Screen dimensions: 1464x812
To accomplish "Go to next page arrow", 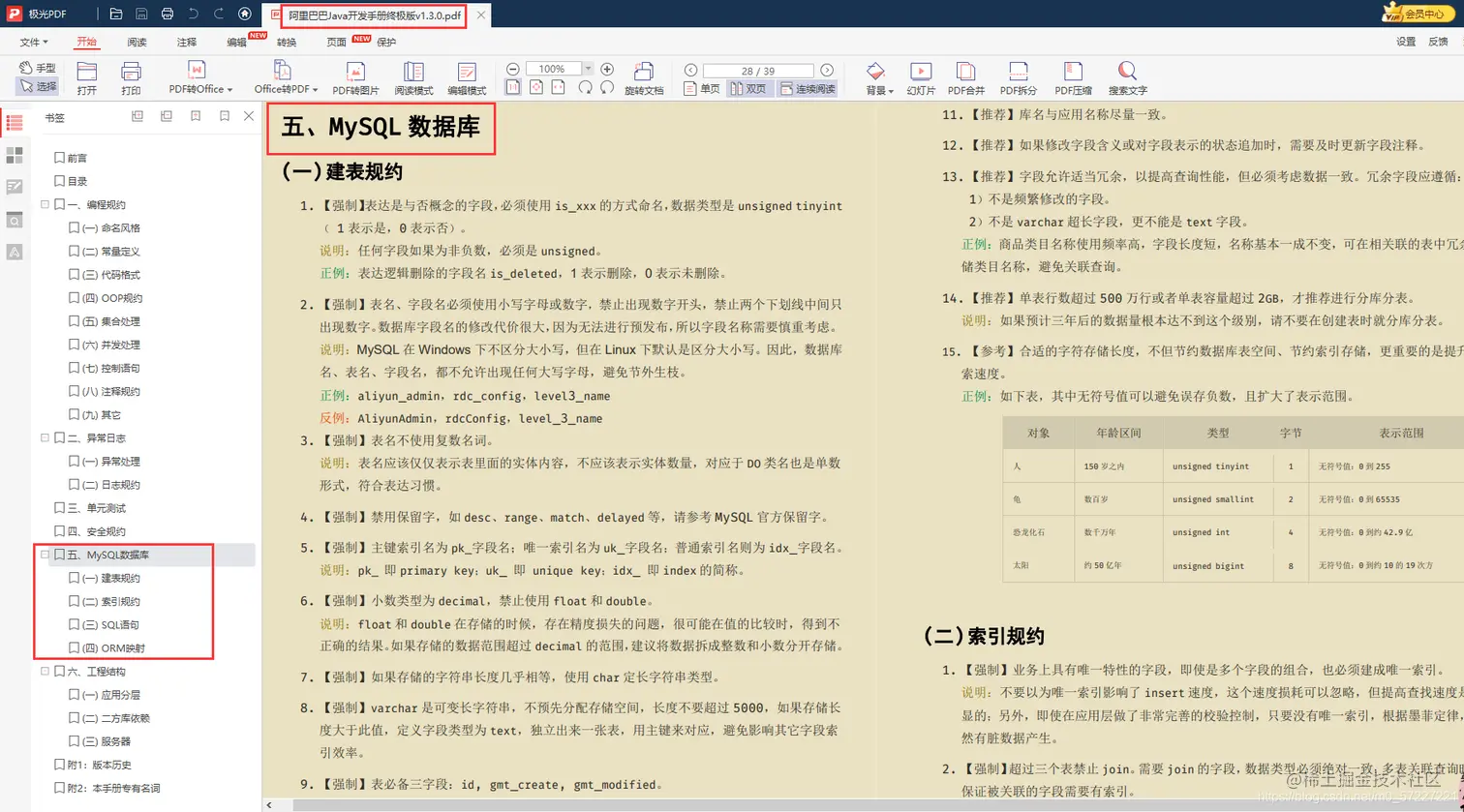I will tap(827, 70).
